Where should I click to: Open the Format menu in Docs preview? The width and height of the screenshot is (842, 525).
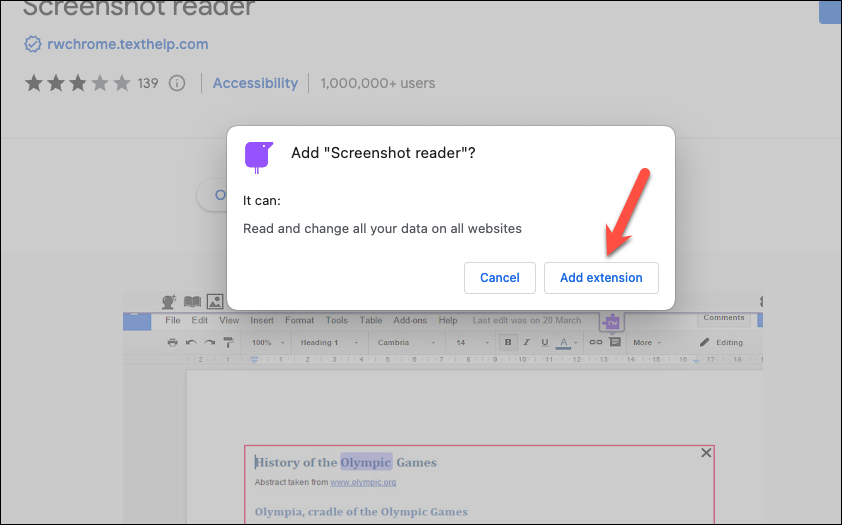coord(299,320)
